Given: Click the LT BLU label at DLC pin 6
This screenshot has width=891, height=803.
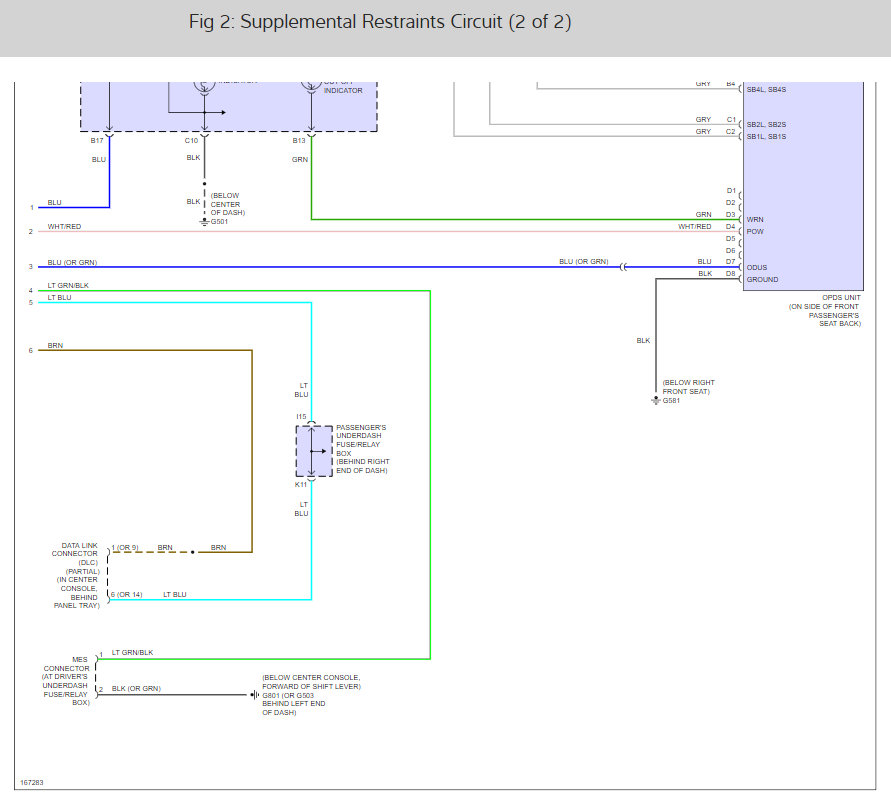Looking at the screenshot, I should (175, 594).
